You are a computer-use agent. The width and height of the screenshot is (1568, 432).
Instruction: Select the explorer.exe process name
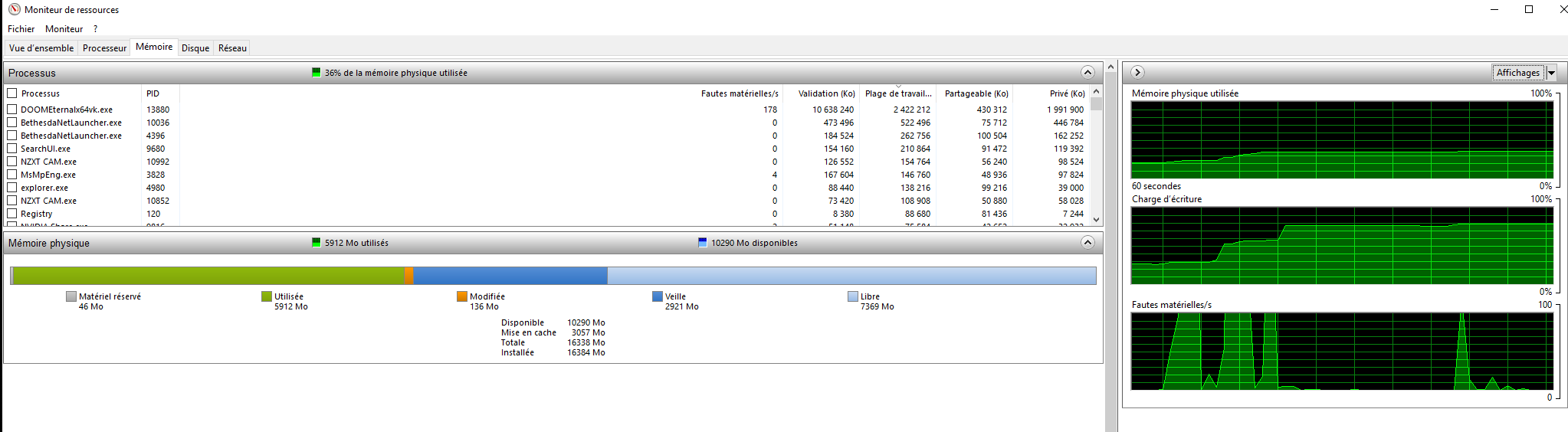44,188
